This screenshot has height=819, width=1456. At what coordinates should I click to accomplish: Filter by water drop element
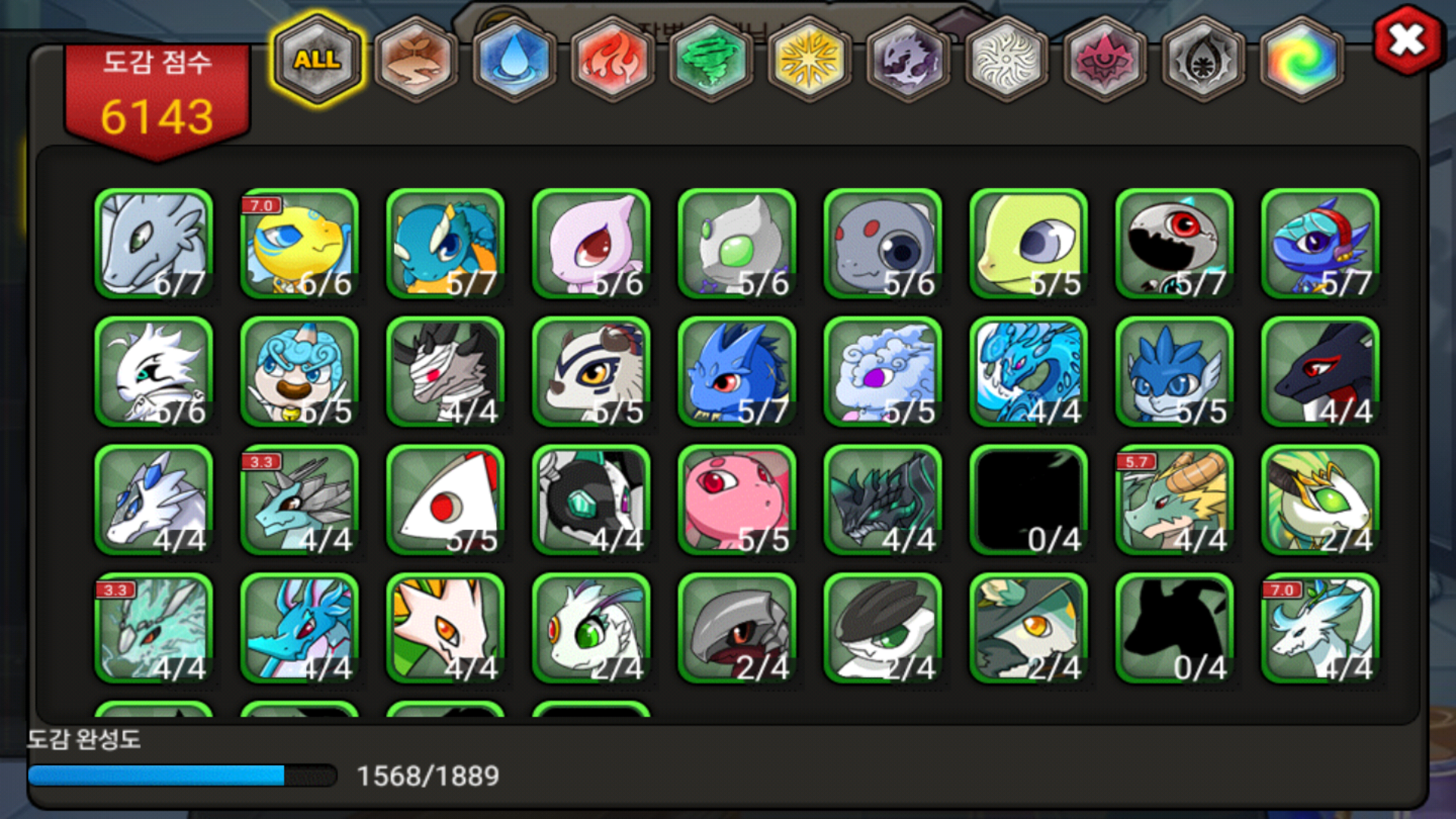pos(514,59)
